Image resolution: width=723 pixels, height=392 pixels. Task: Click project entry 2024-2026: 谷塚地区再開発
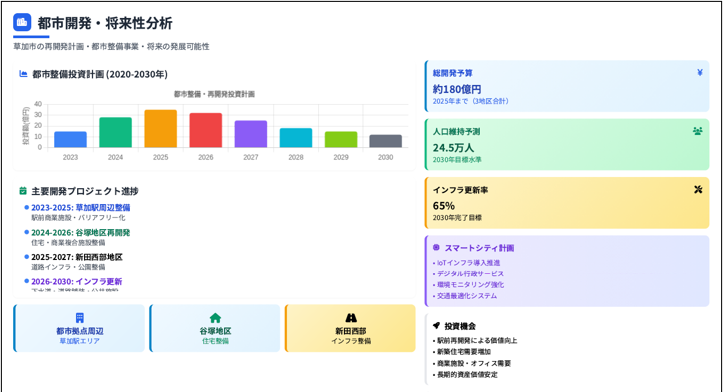pyautogui.click(x=81, y=232)
